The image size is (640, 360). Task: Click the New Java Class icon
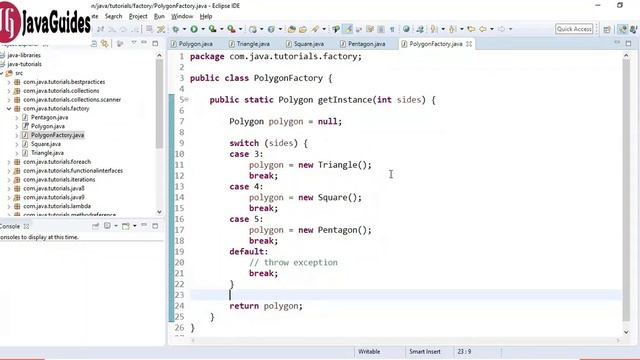tap(271, 29)
